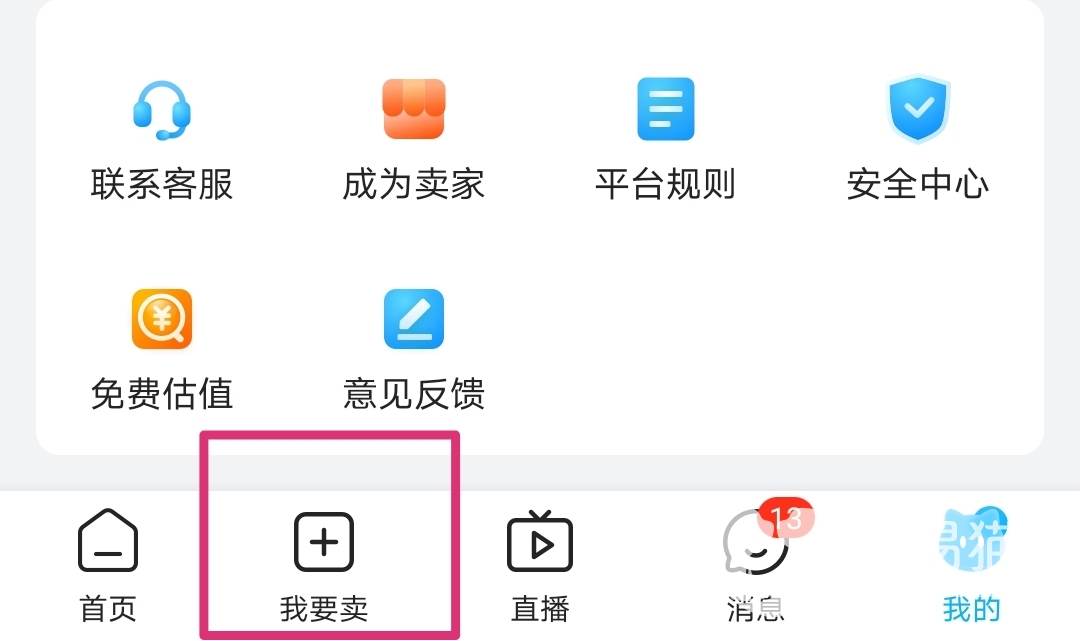The image size is (1080, 641).
Task: Tap the home house icon
Action: (x=108, y=540)
